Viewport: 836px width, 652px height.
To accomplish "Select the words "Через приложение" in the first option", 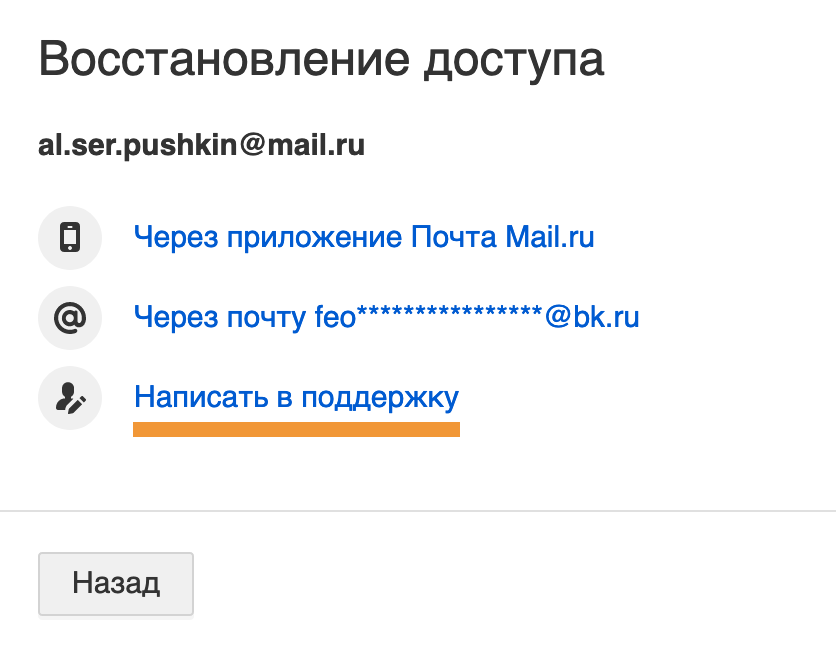I will pyautogui.click(x=268, y=238).
